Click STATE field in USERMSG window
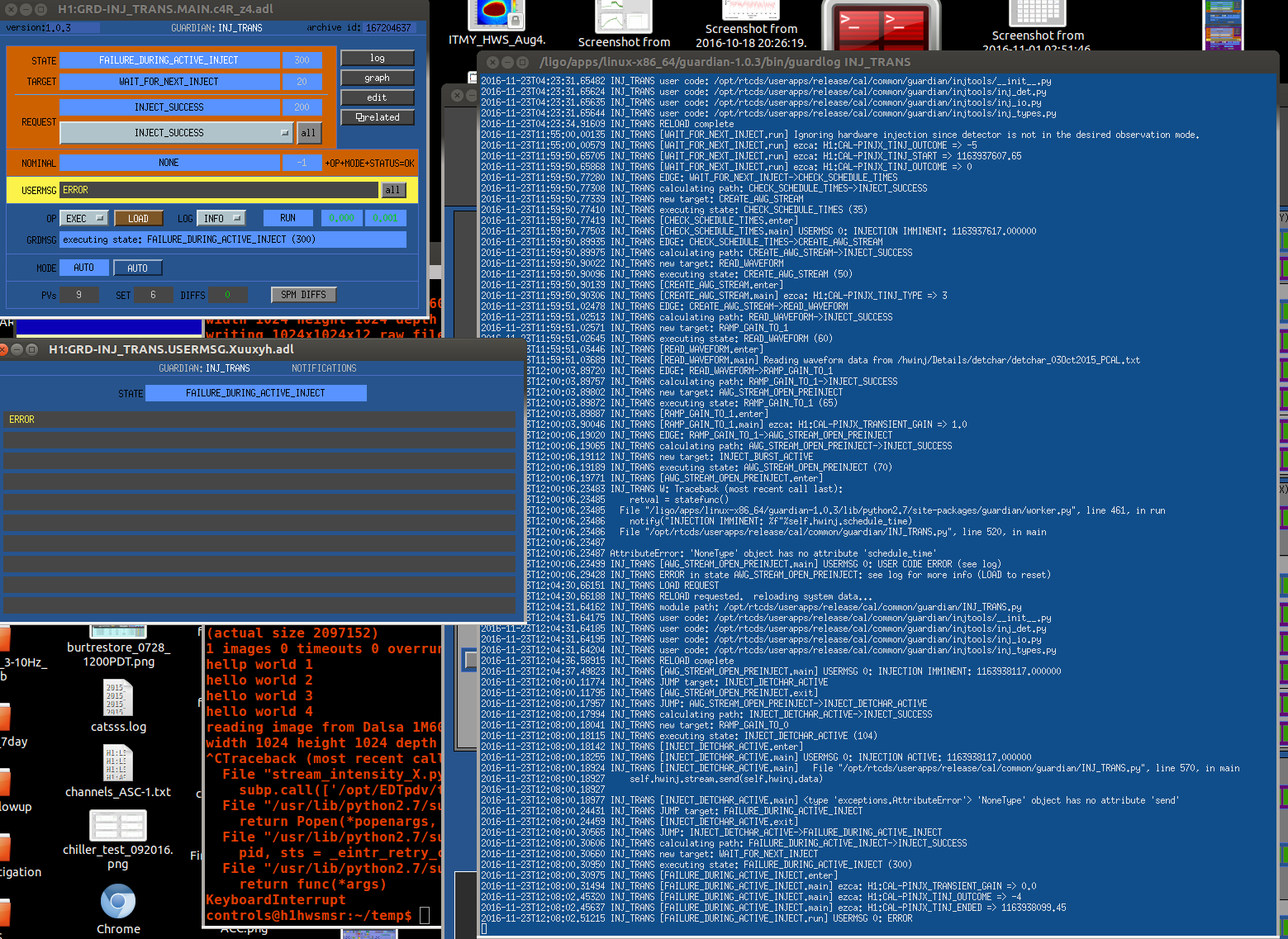1288x939 pixels. [255, 393]
